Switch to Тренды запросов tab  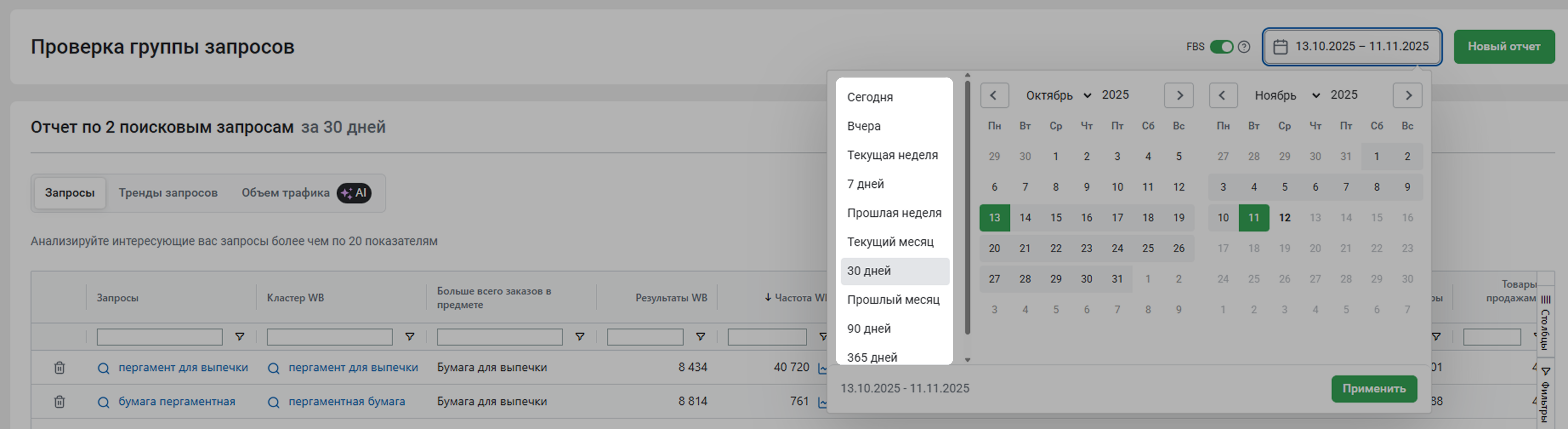pyautogui.click(x=168, y=193)
